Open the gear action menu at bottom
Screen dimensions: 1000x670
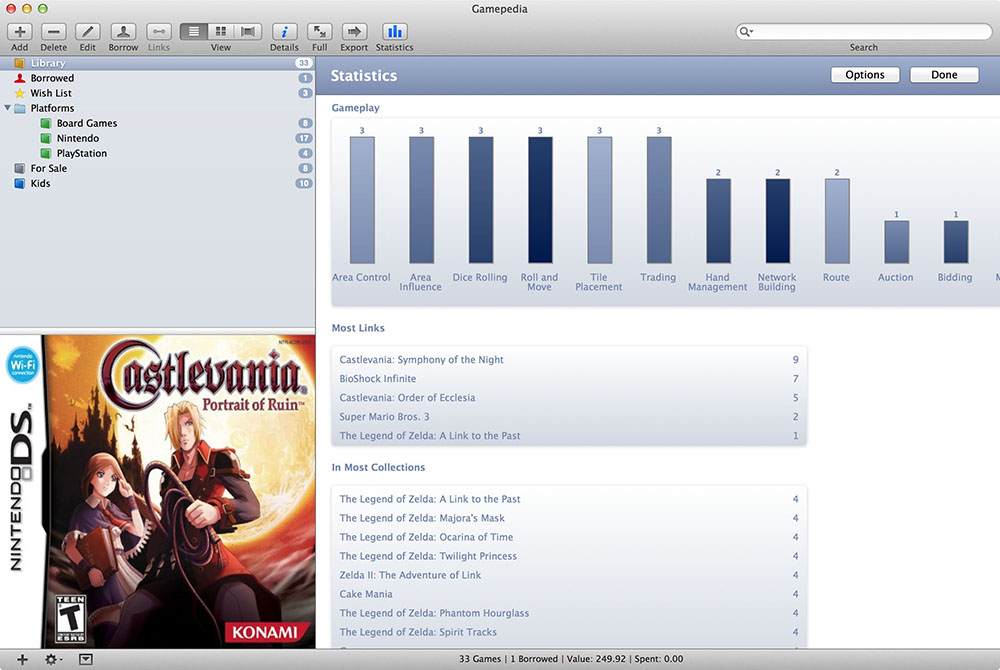point(52,660)
